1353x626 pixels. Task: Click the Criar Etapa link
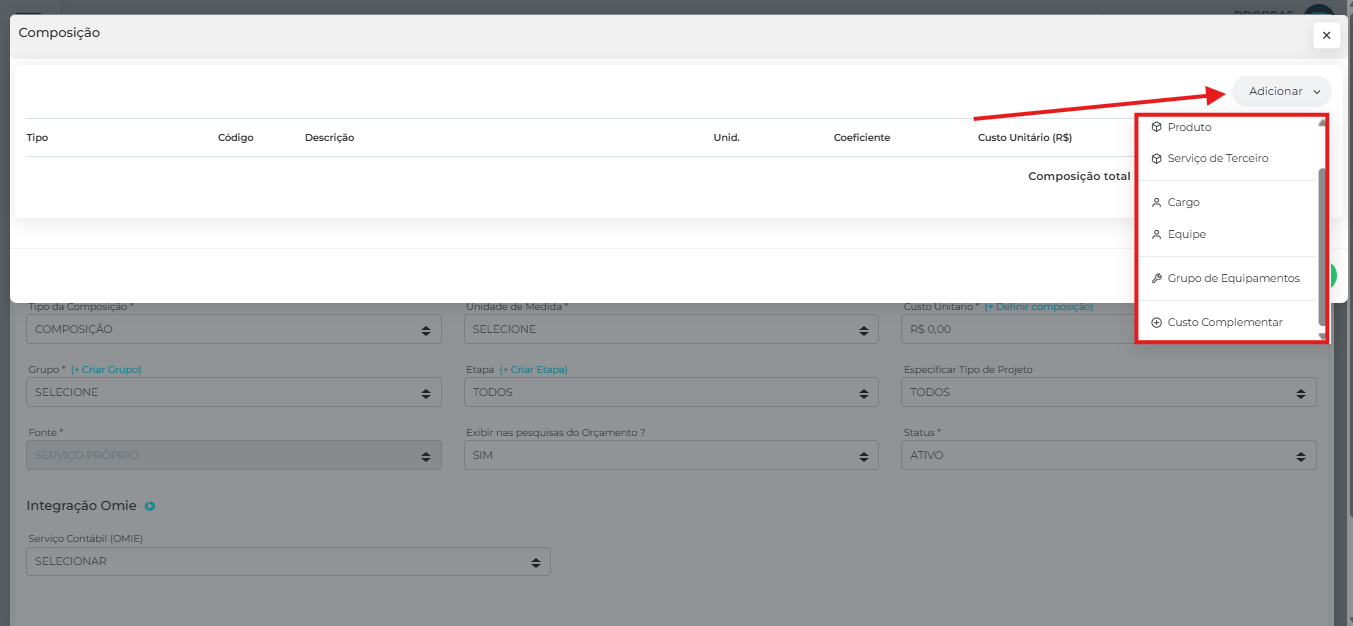click(533, 369)
